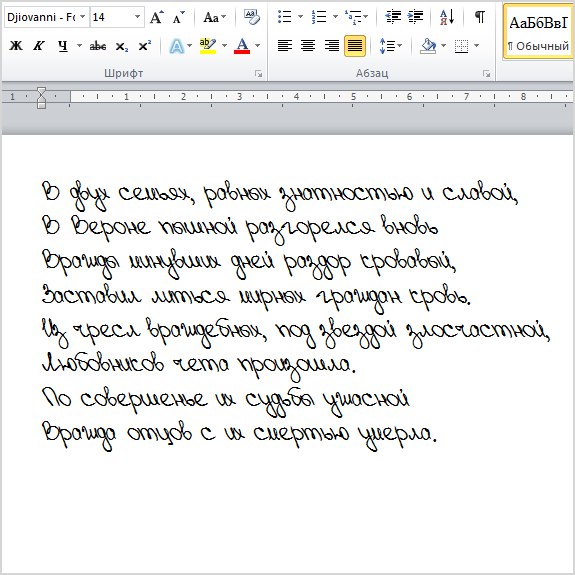Click the Sort (А-Я) icon
Viewport: 575px width, 575px height.
pos(447,17)
